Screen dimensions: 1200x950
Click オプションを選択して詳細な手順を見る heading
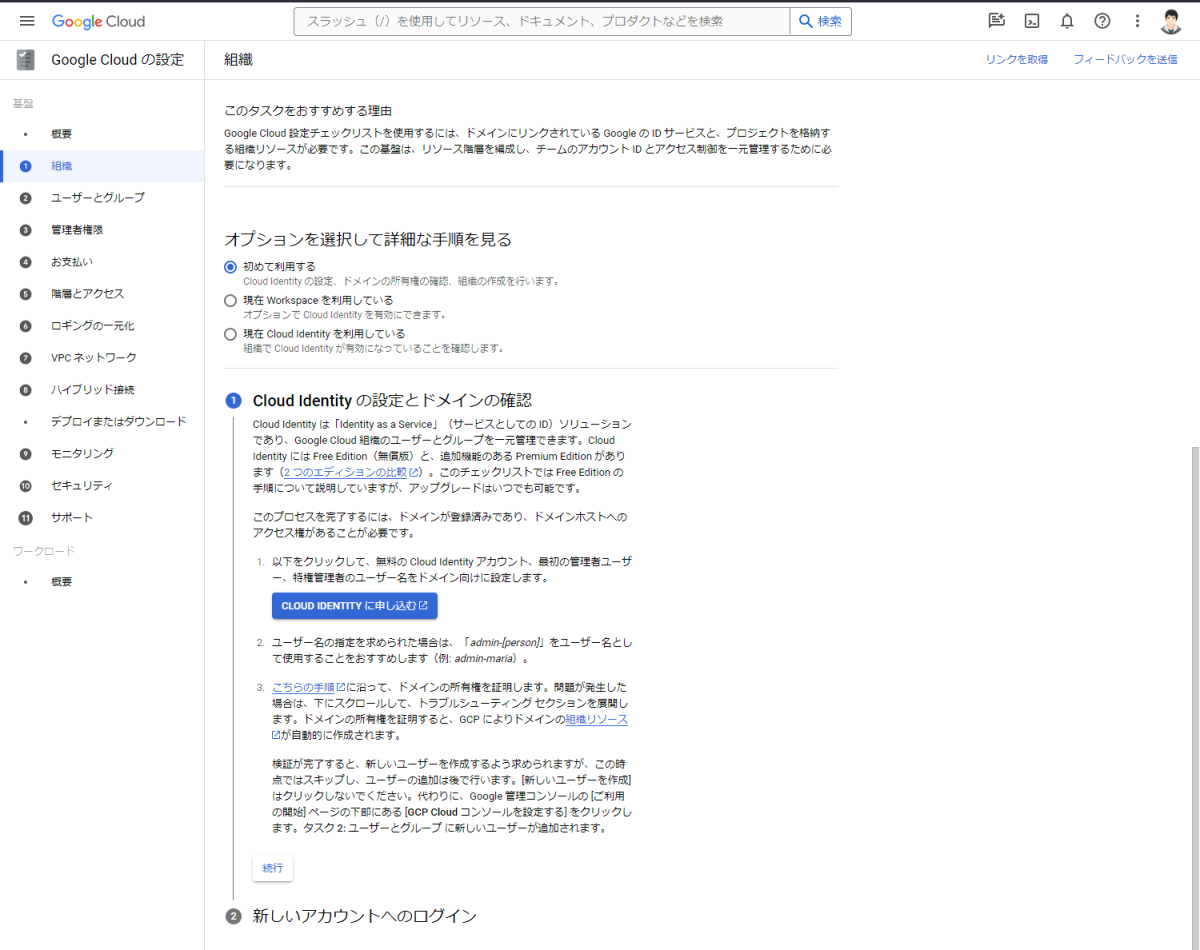tap(368, 240)
